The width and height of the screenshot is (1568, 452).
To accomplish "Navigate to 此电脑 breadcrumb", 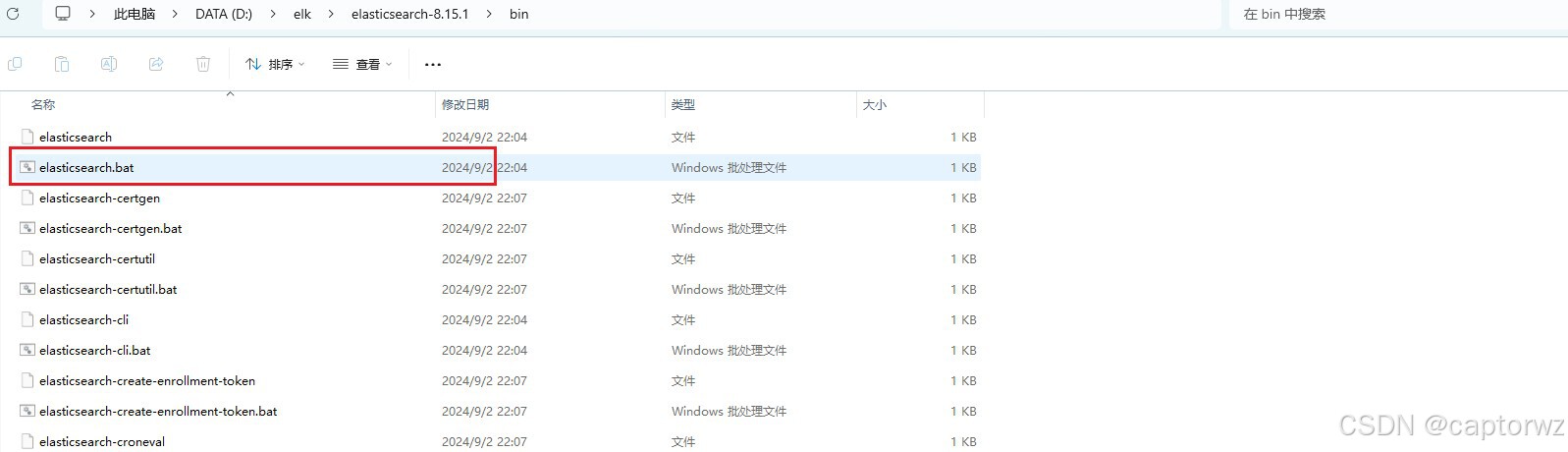I will tap(135, 14).
